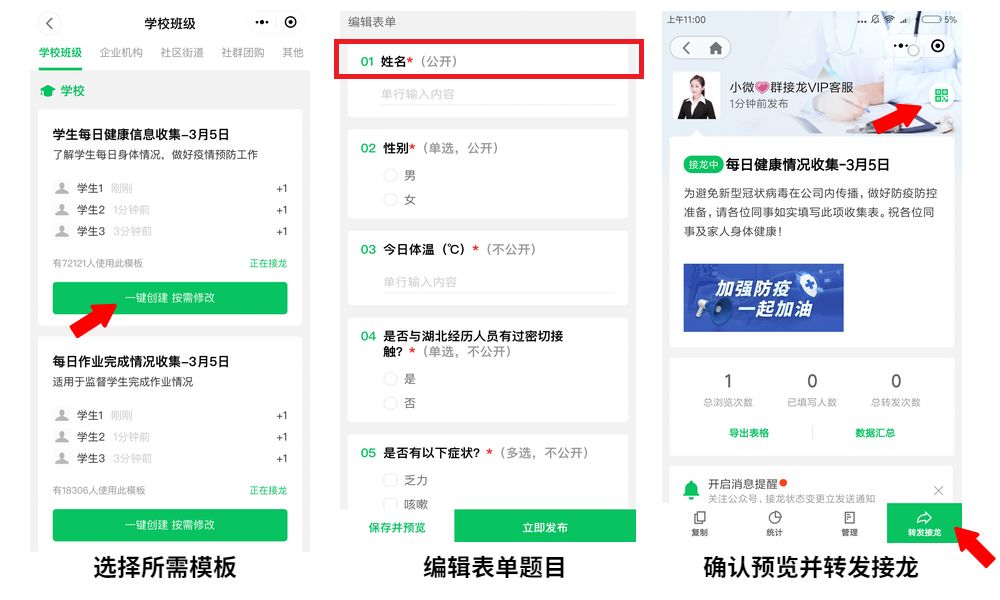Click 一键创建 for 学生每日健康信息收集 template

point(170,298)
